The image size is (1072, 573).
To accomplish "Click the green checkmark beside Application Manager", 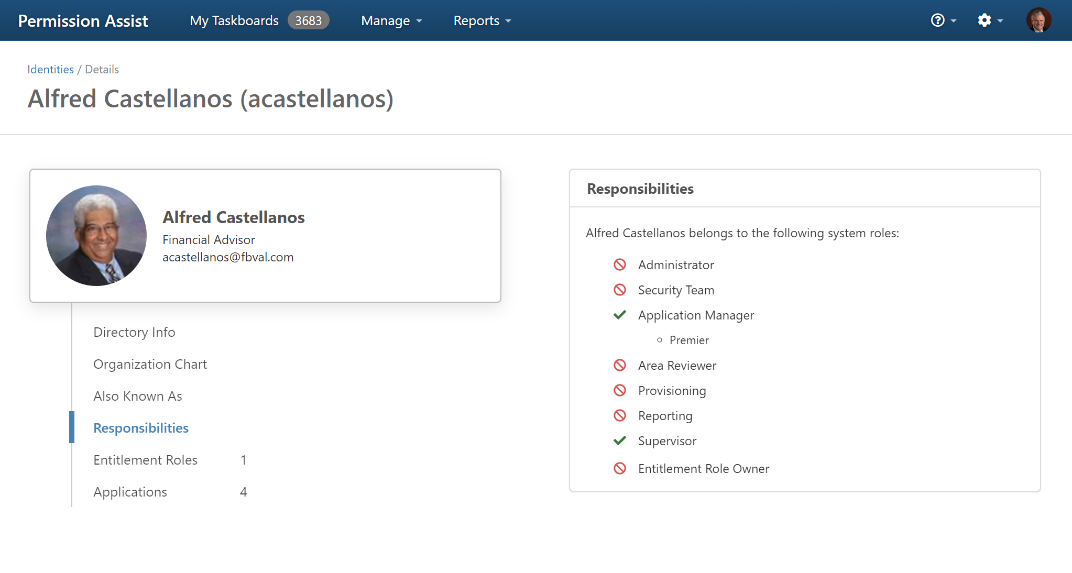I will [620, 315].
